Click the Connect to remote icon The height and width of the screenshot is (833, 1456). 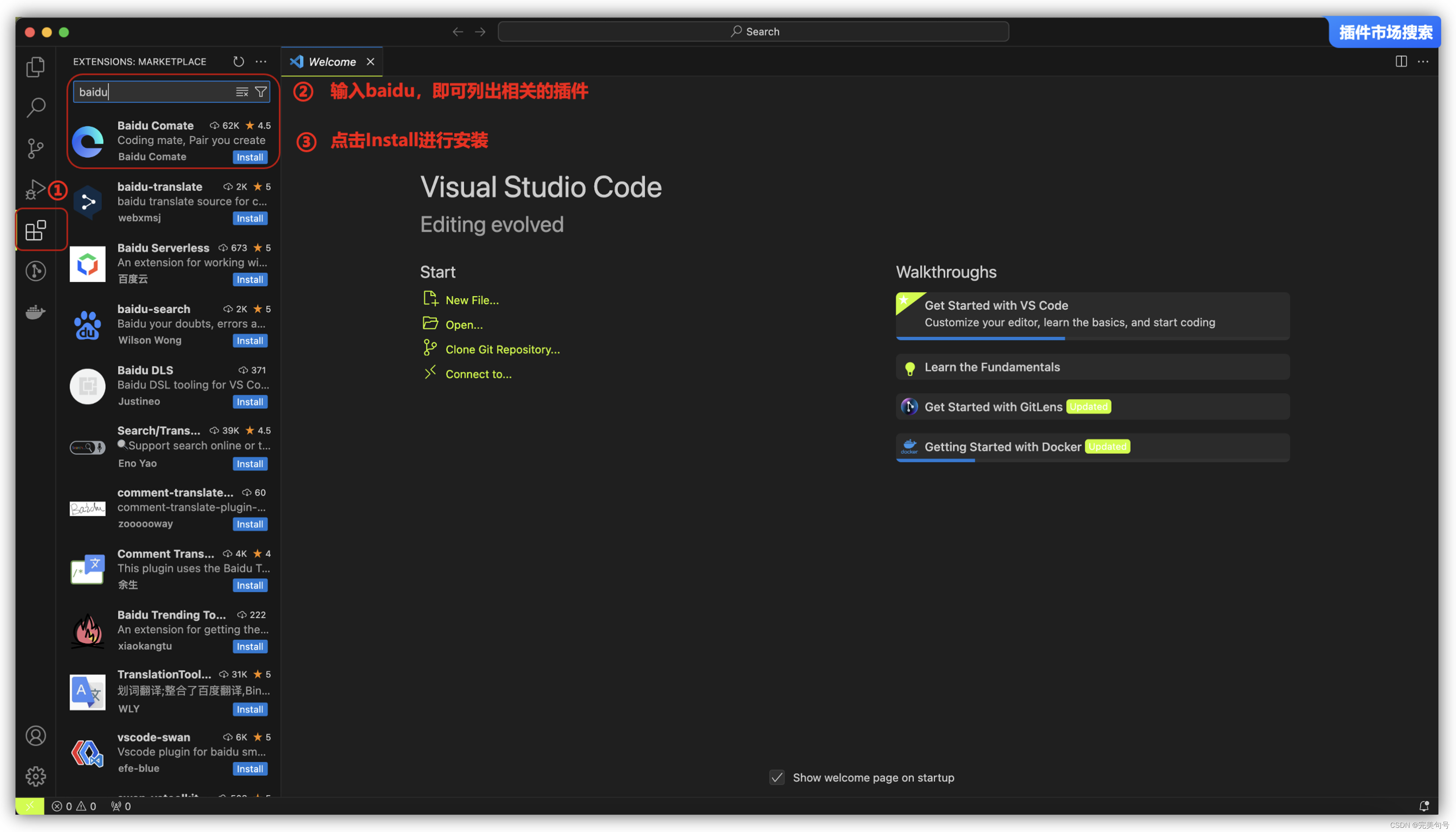click(x=430, y=372)
